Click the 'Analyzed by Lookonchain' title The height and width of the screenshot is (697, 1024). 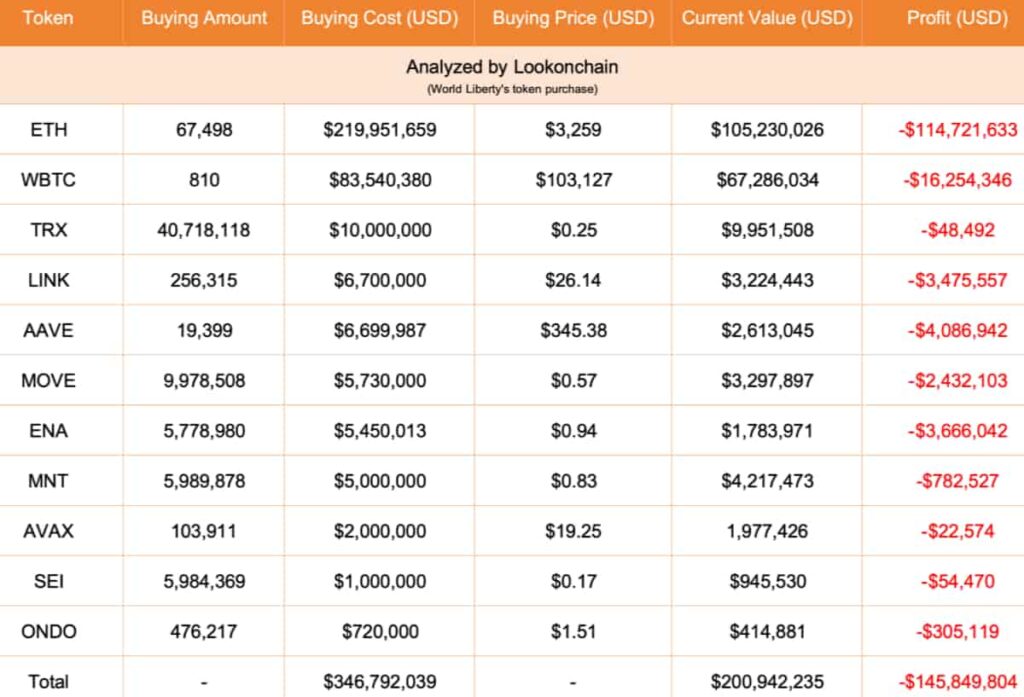pyautogui.click(x=512, y=67)
